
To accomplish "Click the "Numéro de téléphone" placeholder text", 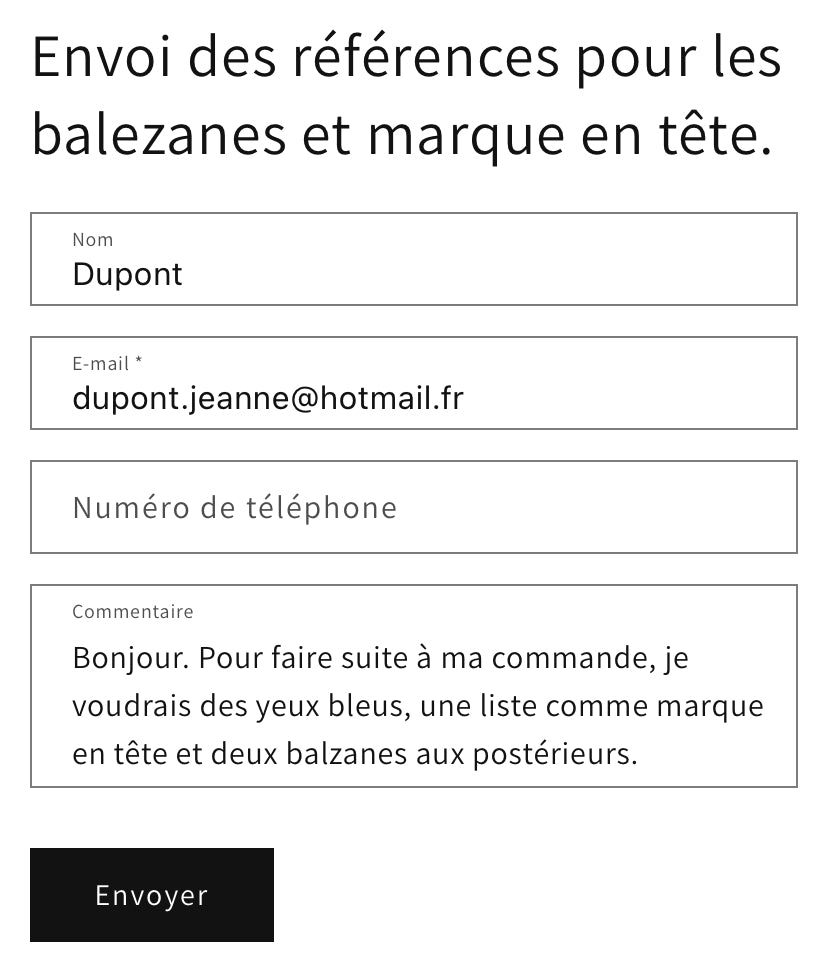I will (235, 508).
